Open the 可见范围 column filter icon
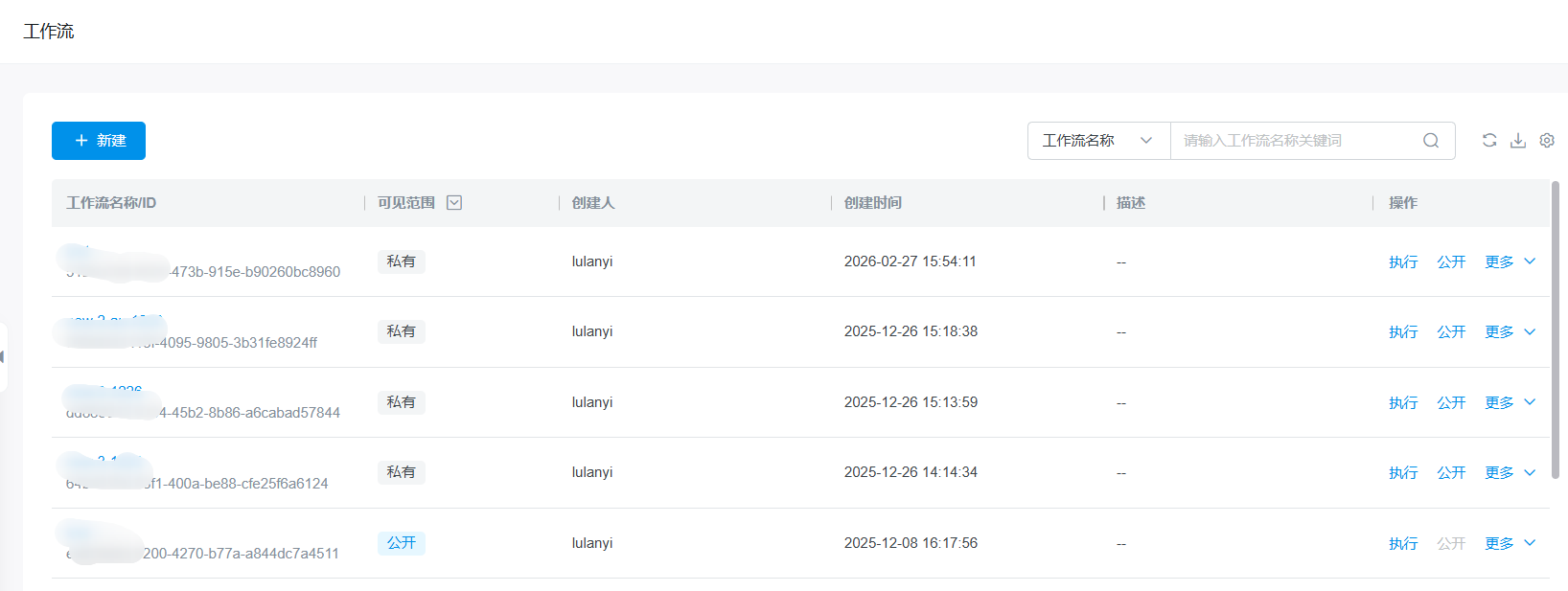 coord(454,203)
